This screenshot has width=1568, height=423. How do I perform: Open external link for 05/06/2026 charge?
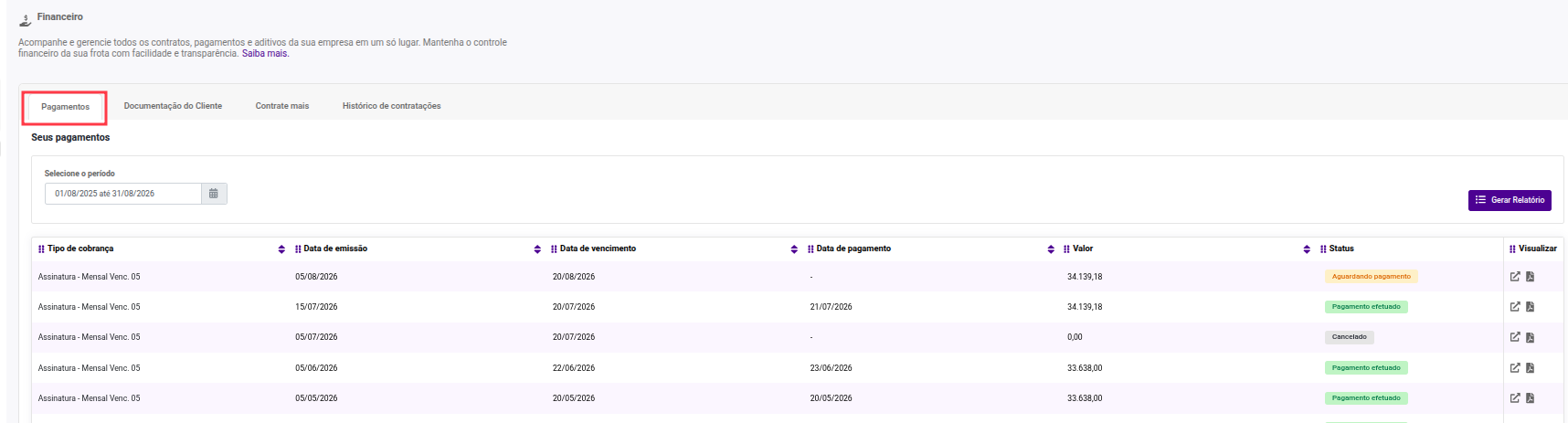1515,368
